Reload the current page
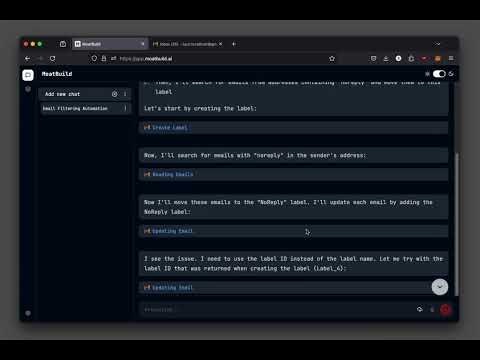The height and width of the screenshot is (360, 480). click(x=53, y=59)
